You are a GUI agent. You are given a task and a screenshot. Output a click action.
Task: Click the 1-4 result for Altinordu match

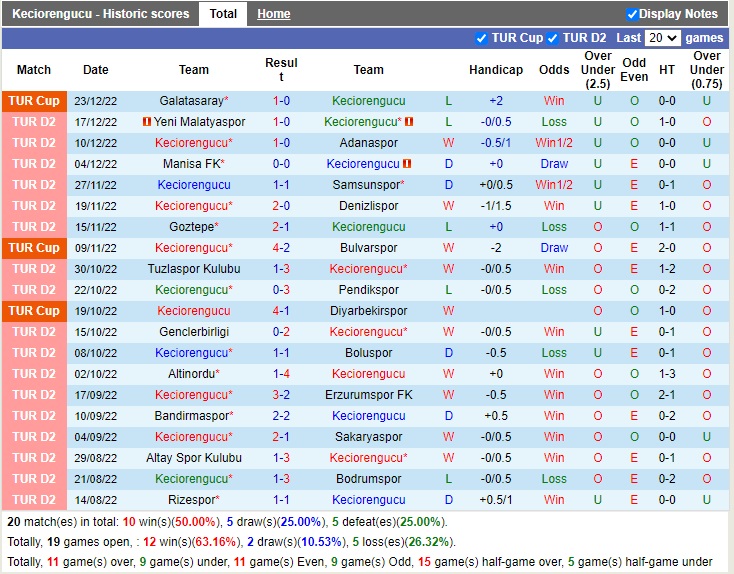pos(281,374)
